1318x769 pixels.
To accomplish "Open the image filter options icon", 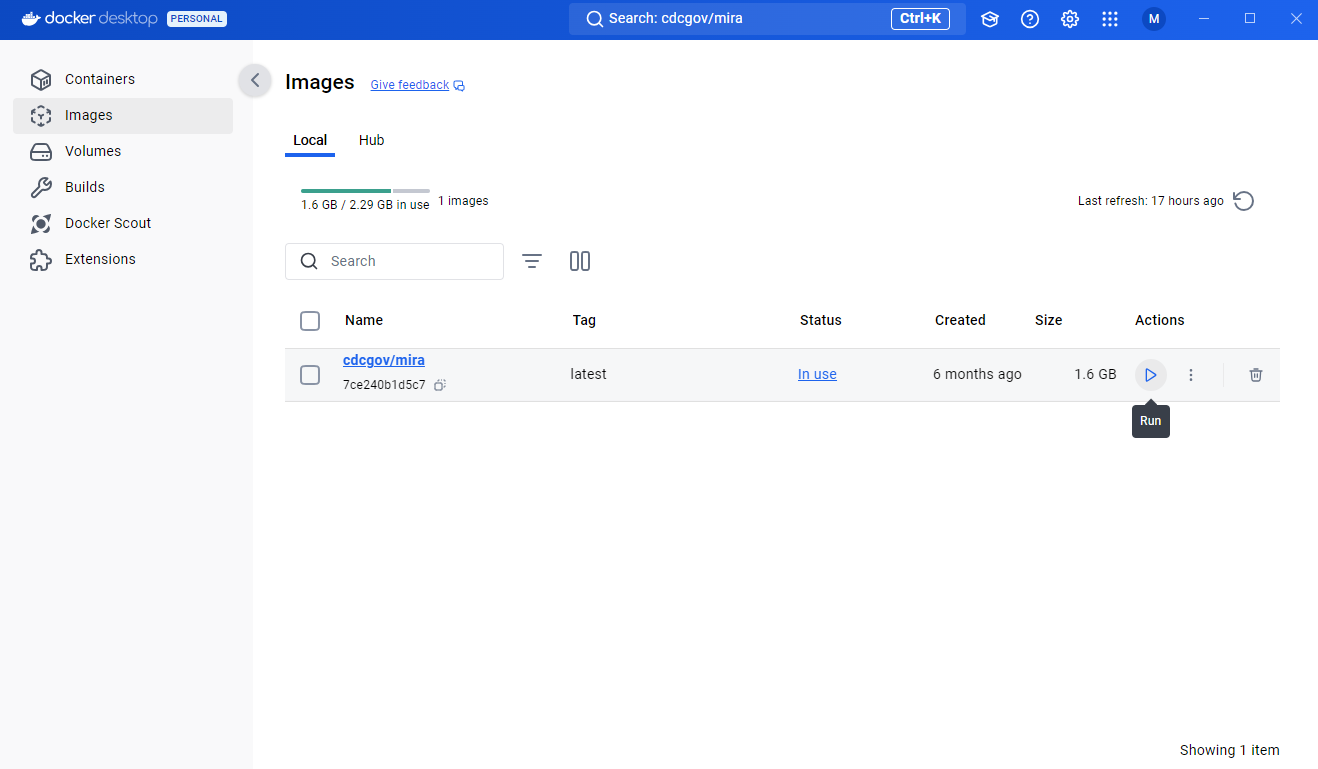I will (x=532, y=261).
